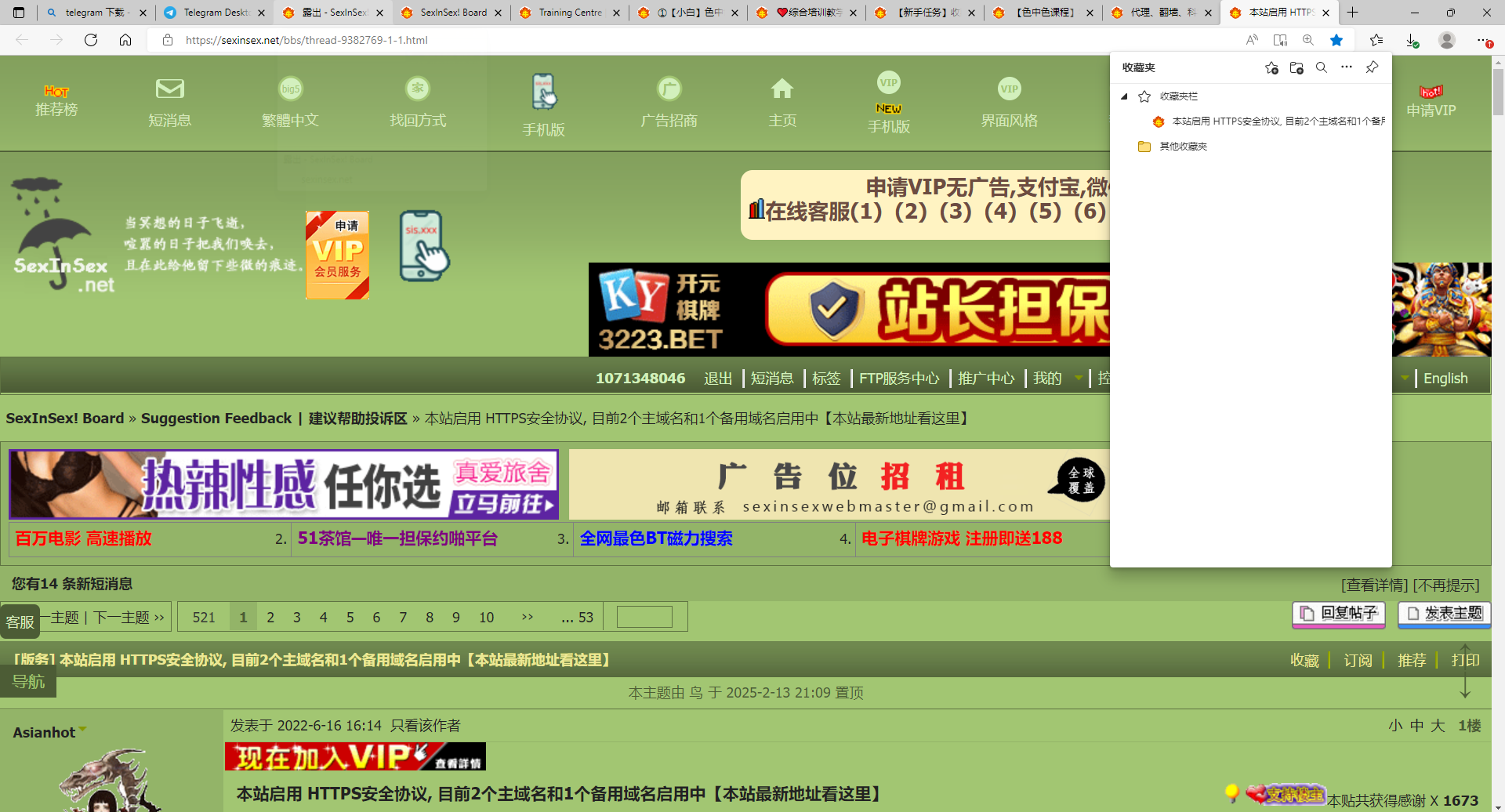Add current page to favorites in panel
This screenshot has width=1505, height=812.
(1271, 68)
